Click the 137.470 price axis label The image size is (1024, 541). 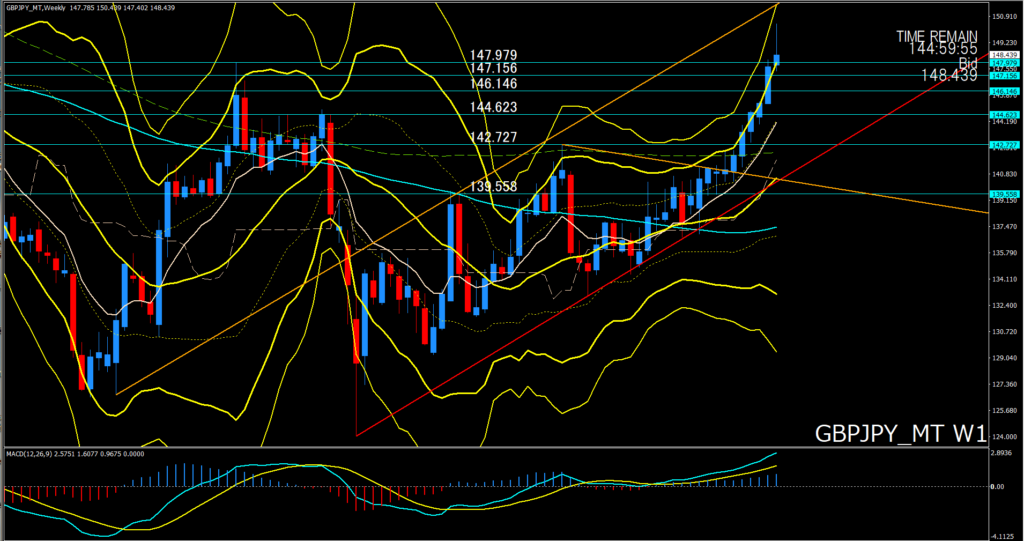tap(1004, 226)
